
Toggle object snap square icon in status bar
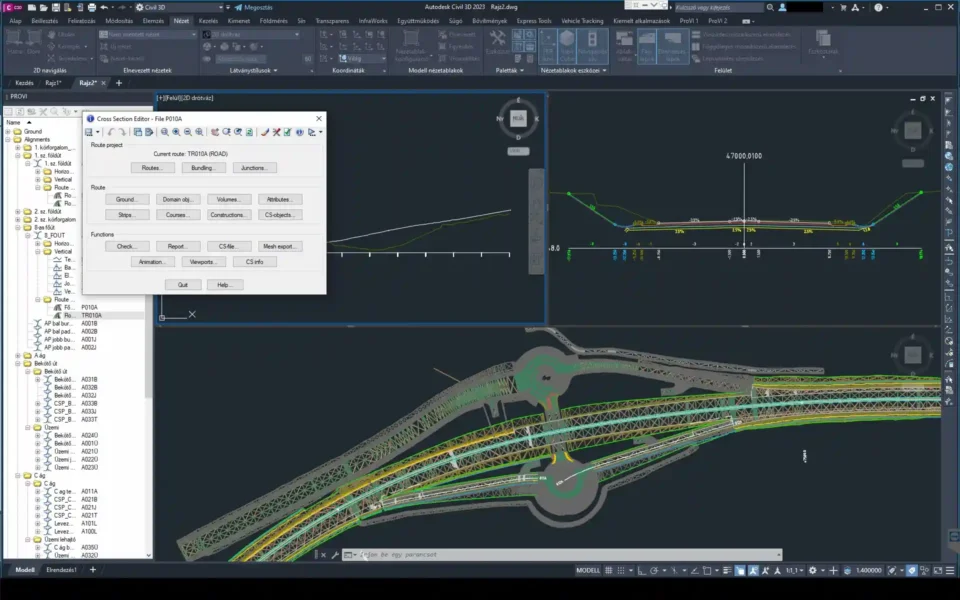click(707, 570)
